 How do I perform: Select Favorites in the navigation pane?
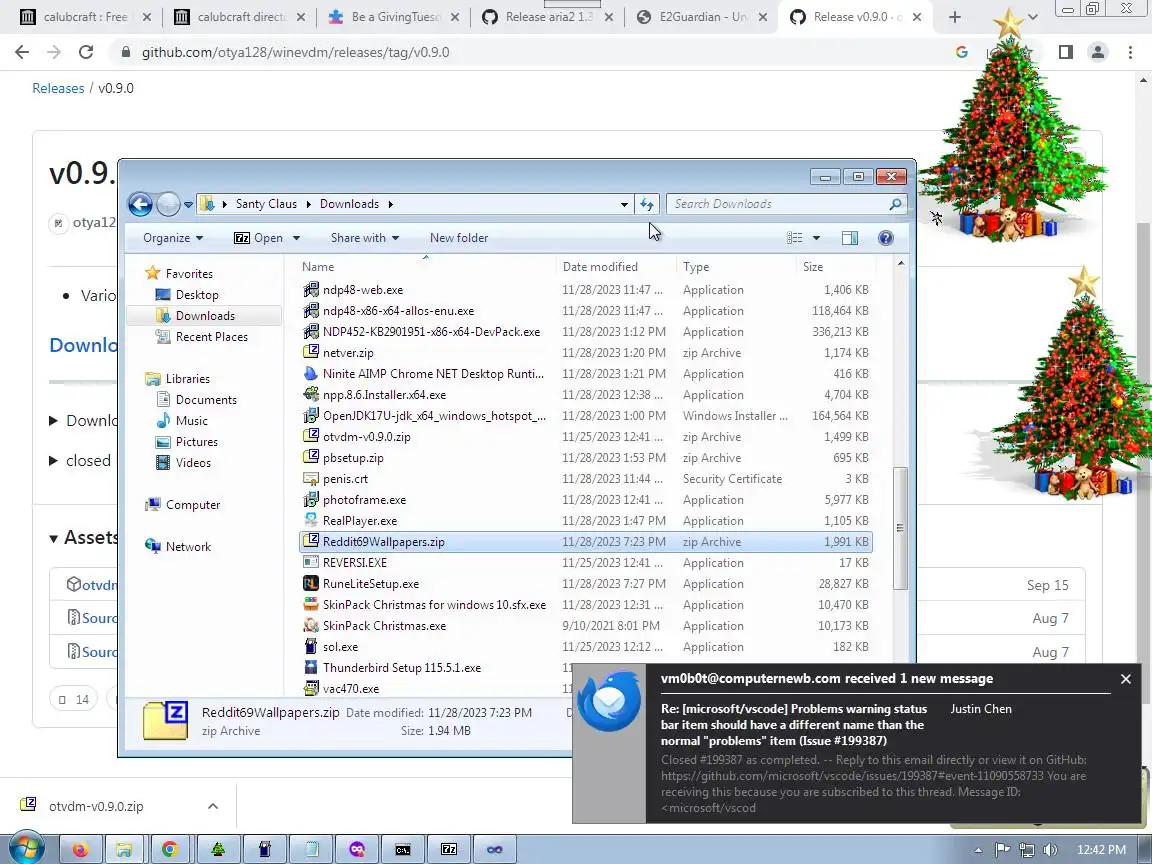(x=189, y=273)
